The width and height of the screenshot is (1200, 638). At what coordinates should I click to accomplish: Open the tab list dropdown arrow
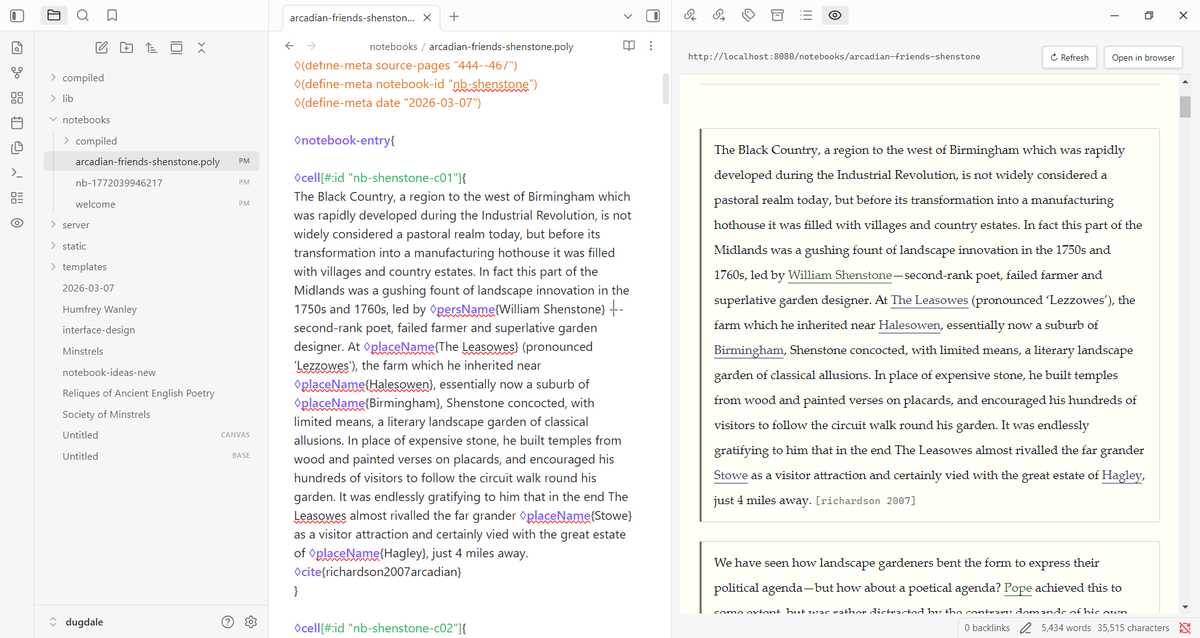point(628,16)
